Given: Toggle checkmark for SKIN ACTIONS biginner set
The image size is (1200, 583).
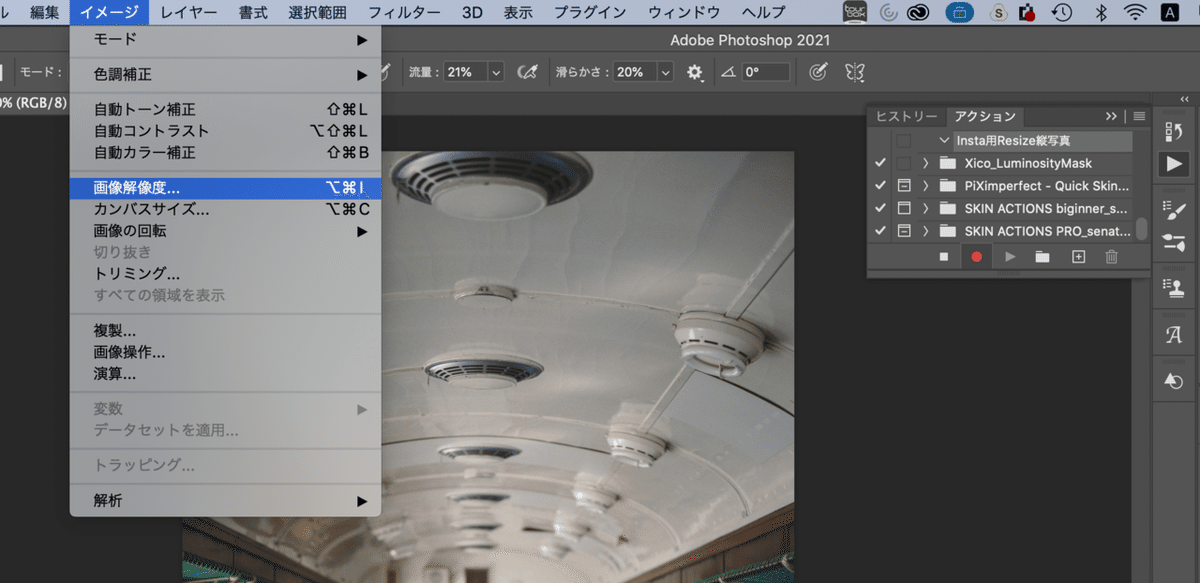Looking at the screenshot, I should point(880,208).
